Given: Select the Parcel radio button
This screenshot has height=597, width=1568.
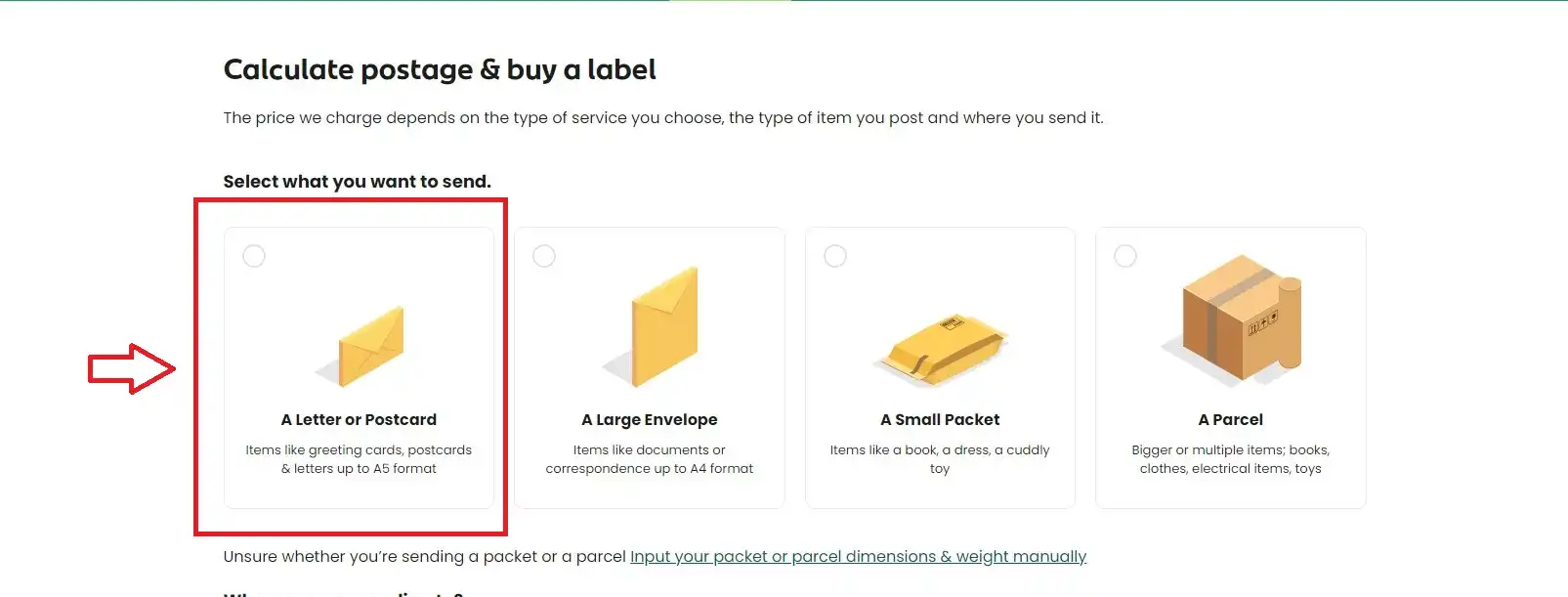Looking at the screenshot, I should 1125,256.
